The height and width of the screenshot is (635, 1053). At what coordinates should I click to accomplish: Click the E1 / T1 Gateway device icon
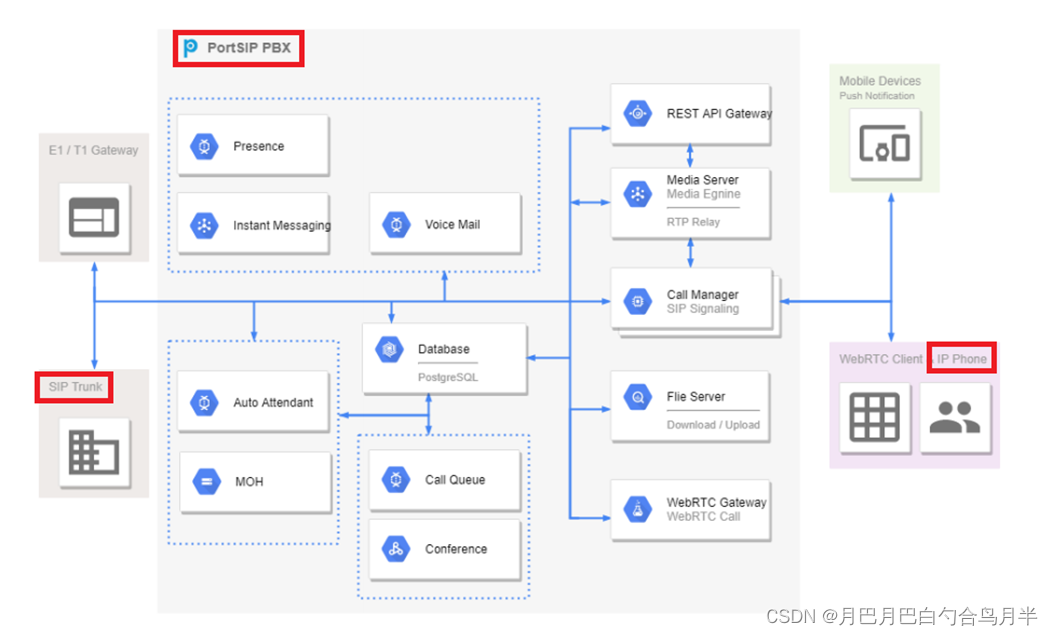point(94,217)
